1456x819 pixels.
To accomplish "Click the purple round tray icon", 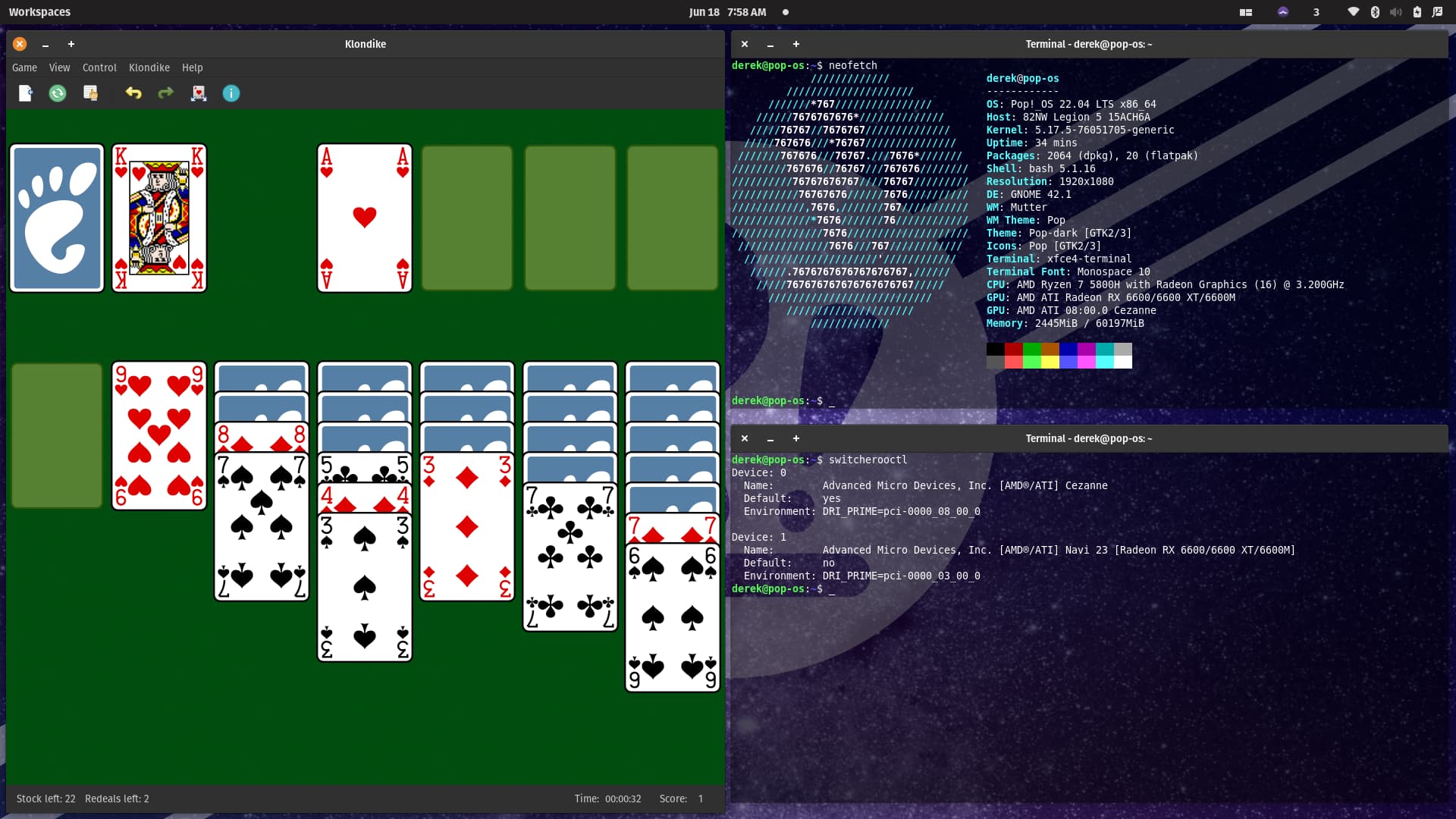I will (x=1283, y=12).
